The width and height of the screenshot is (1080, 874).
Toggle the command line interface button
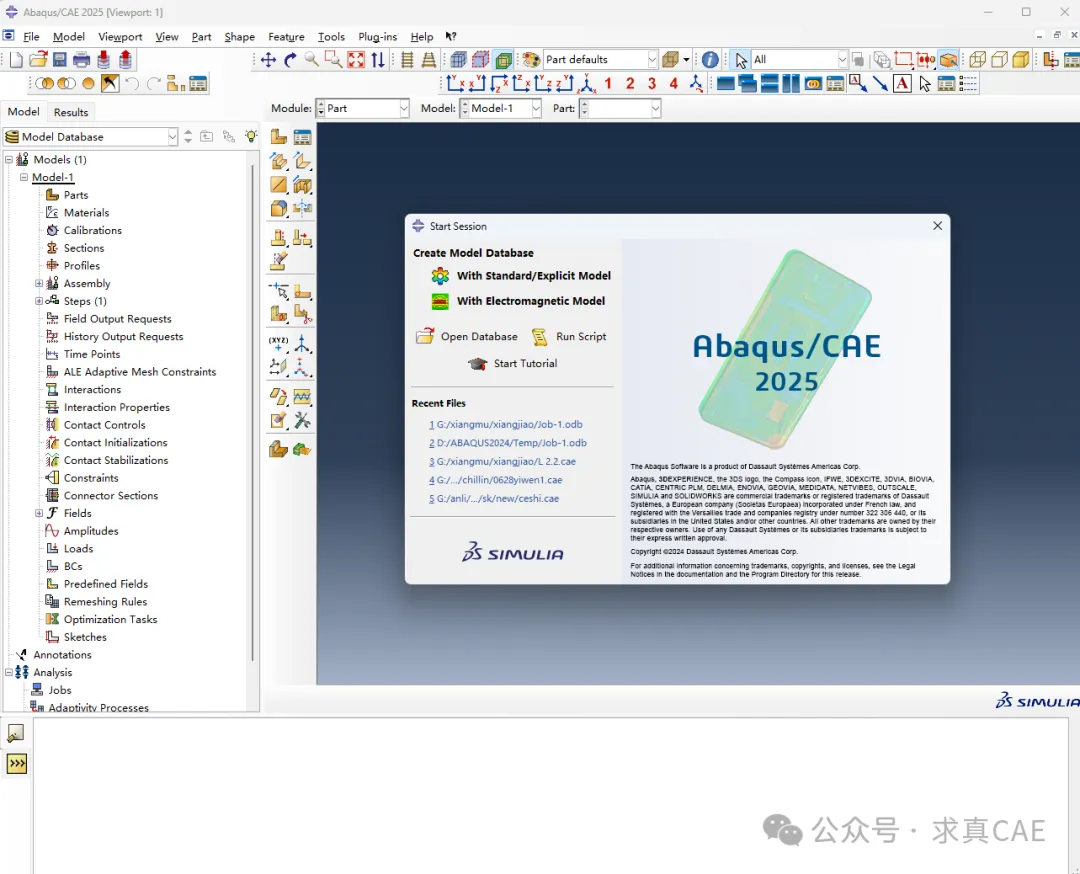[17, 763]
